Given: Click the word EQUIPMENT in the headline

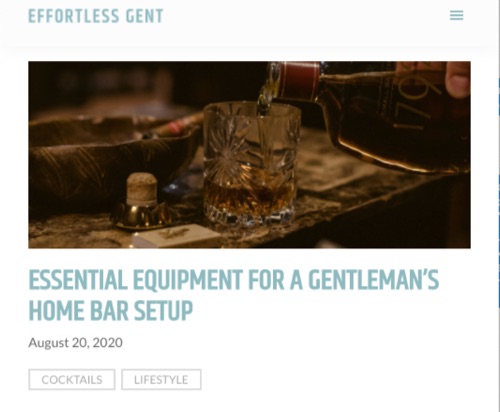Looking at the screenshot, I should tap(188, 279).
